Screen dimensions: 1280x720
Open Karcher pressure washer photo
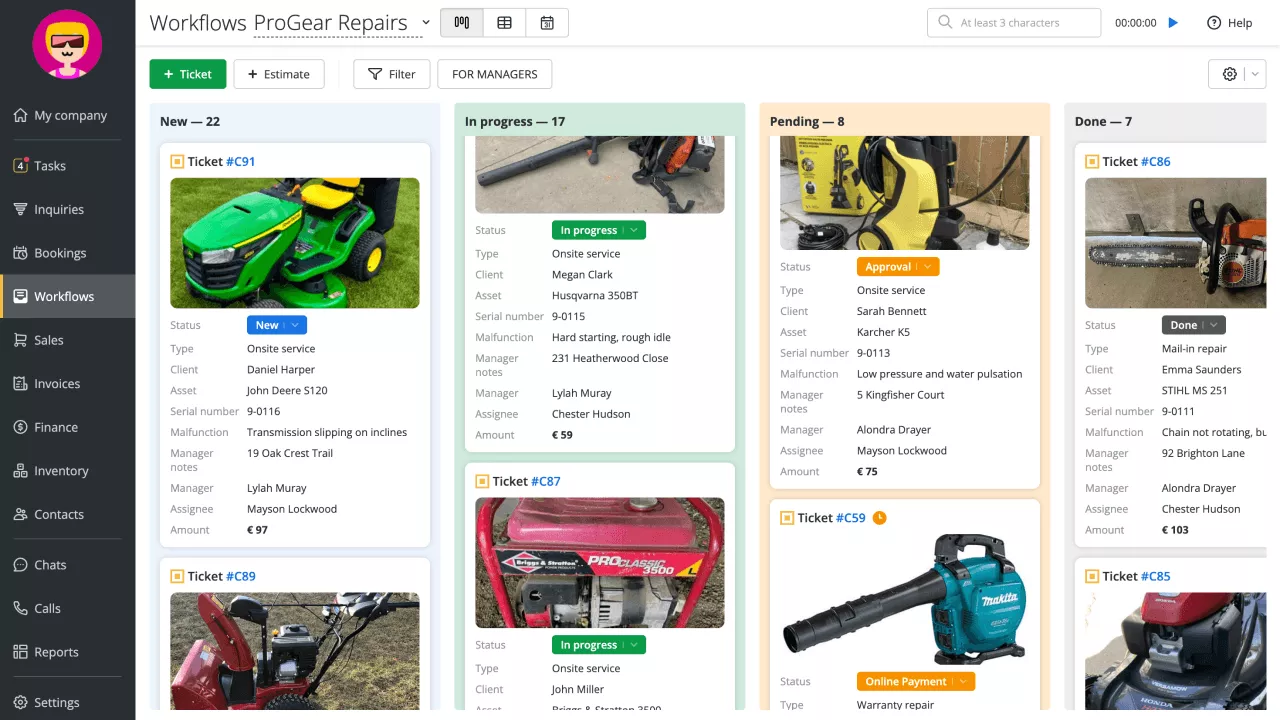[x=905, y=192]
